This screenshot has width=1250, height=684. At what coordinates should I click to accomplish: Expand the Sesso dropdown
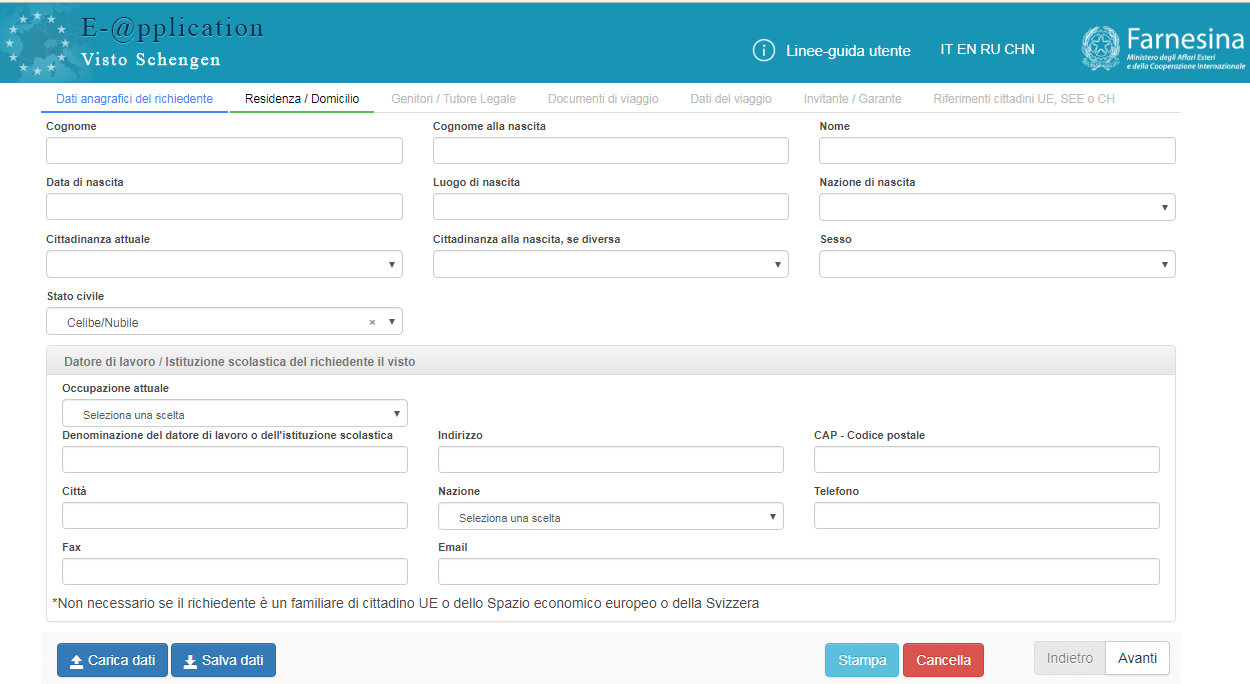click(997, 264)
